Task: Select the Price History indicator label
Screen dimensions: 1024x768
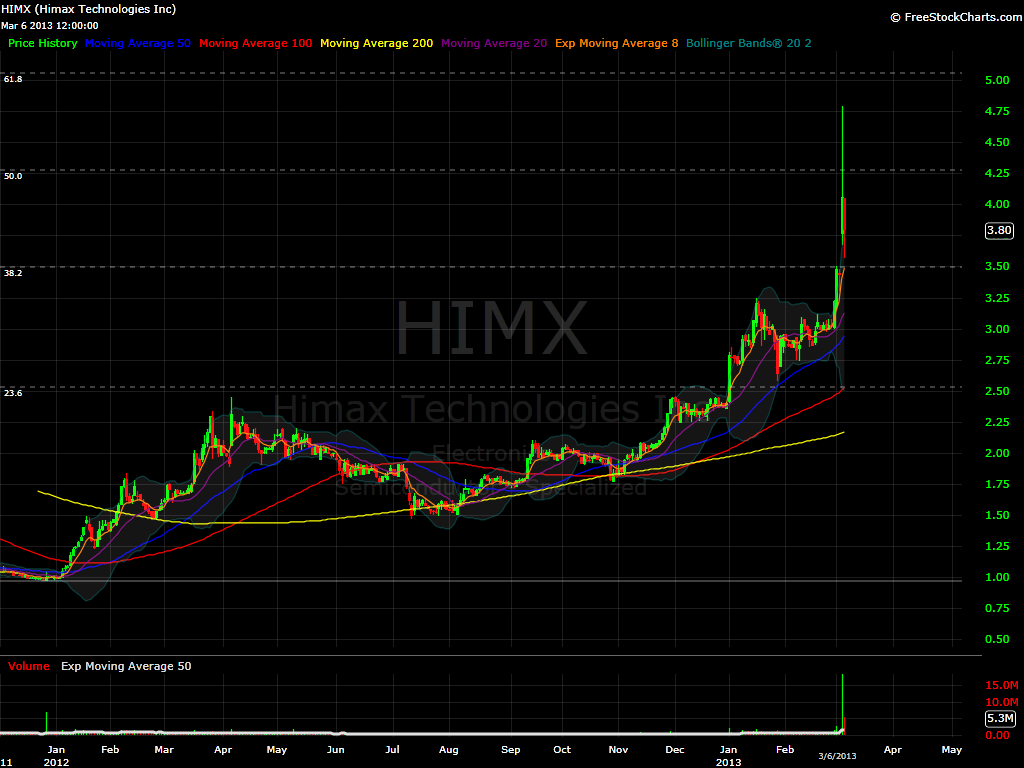Action: [42, 43]
